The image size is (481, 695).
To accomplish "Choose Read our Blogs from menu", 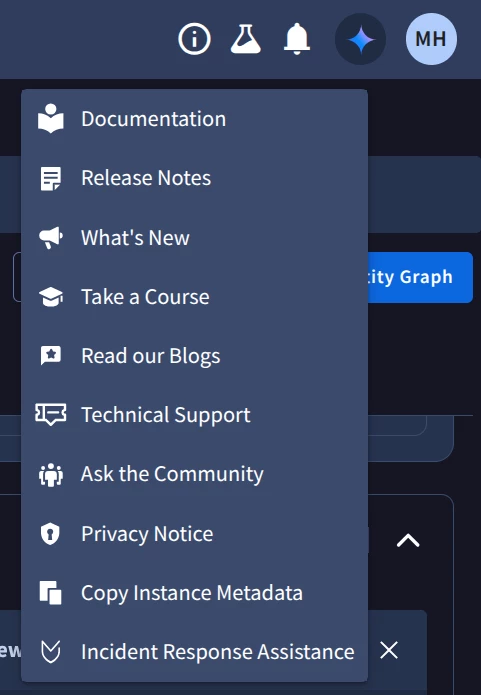I will click(194, 356).
